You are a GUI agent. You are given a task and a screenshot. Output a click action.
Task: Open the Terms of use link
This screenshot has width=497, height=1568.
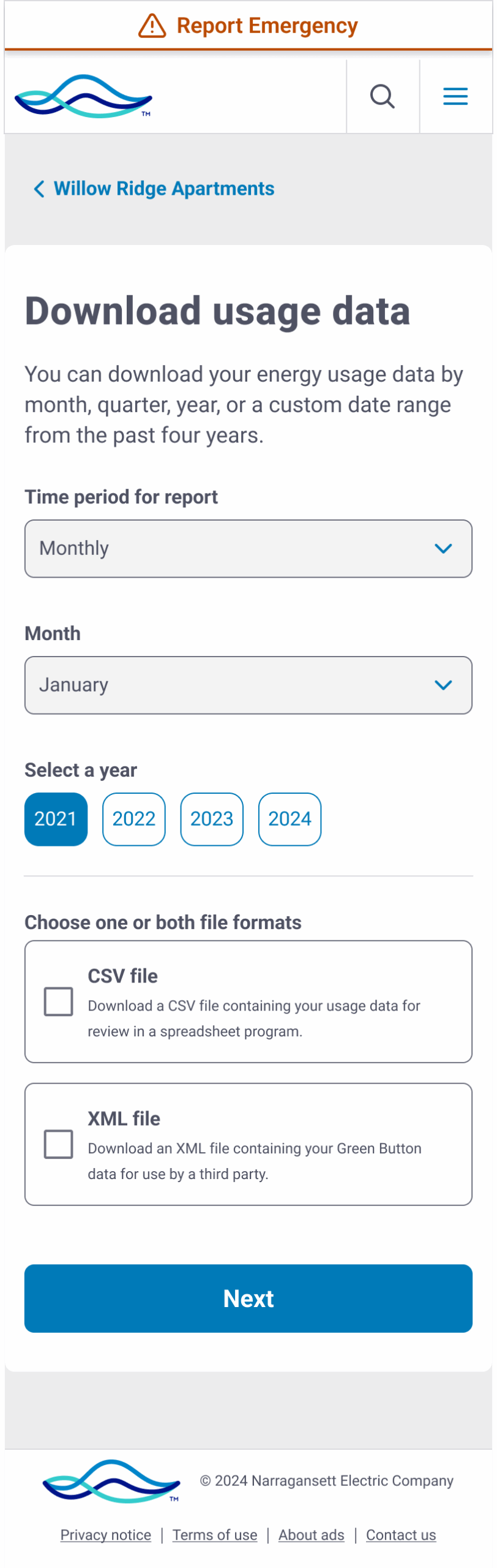point(215,1535)
